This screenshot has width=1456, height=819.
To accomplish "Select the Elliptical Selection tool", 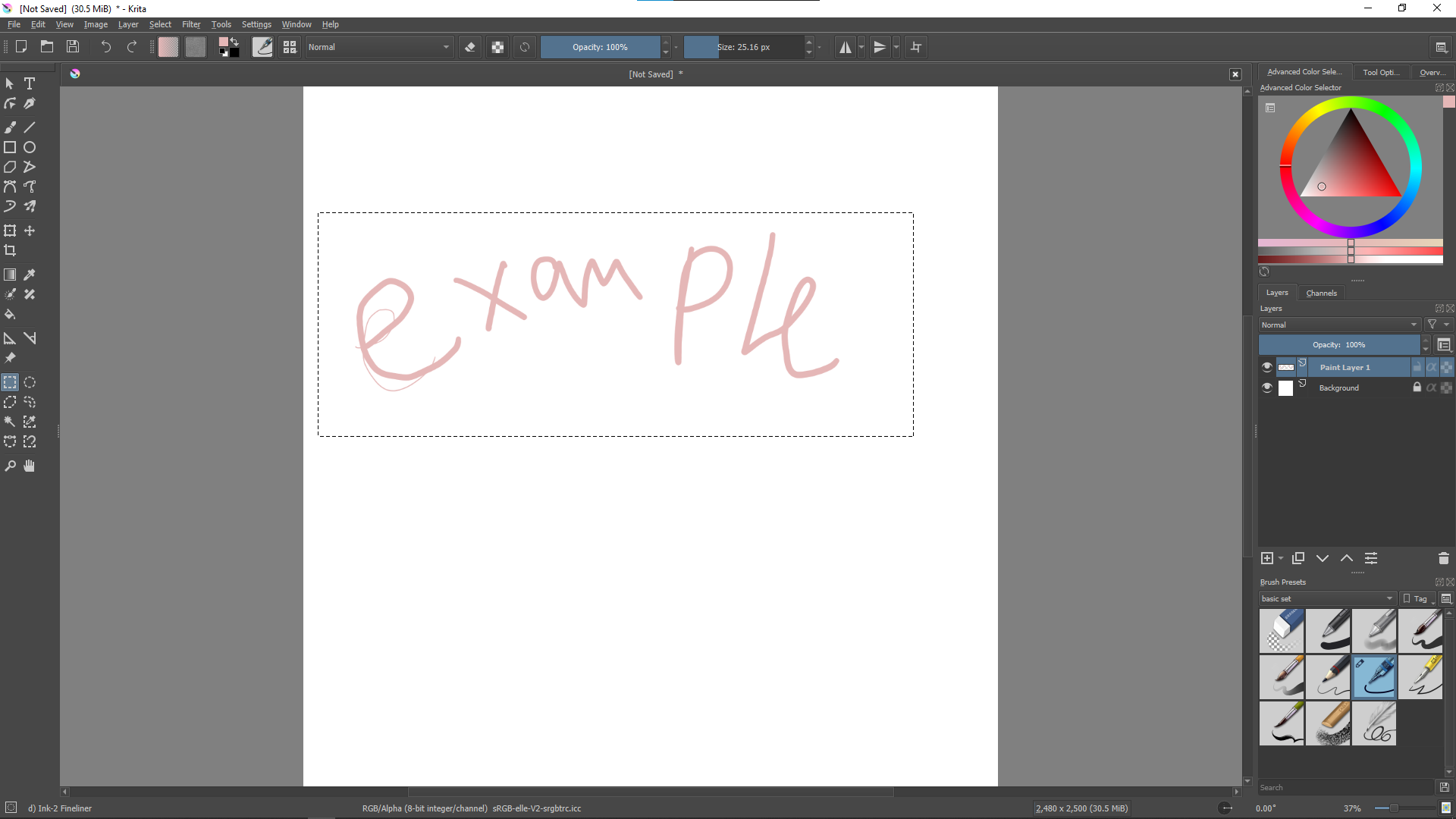I will pos(30,382).
